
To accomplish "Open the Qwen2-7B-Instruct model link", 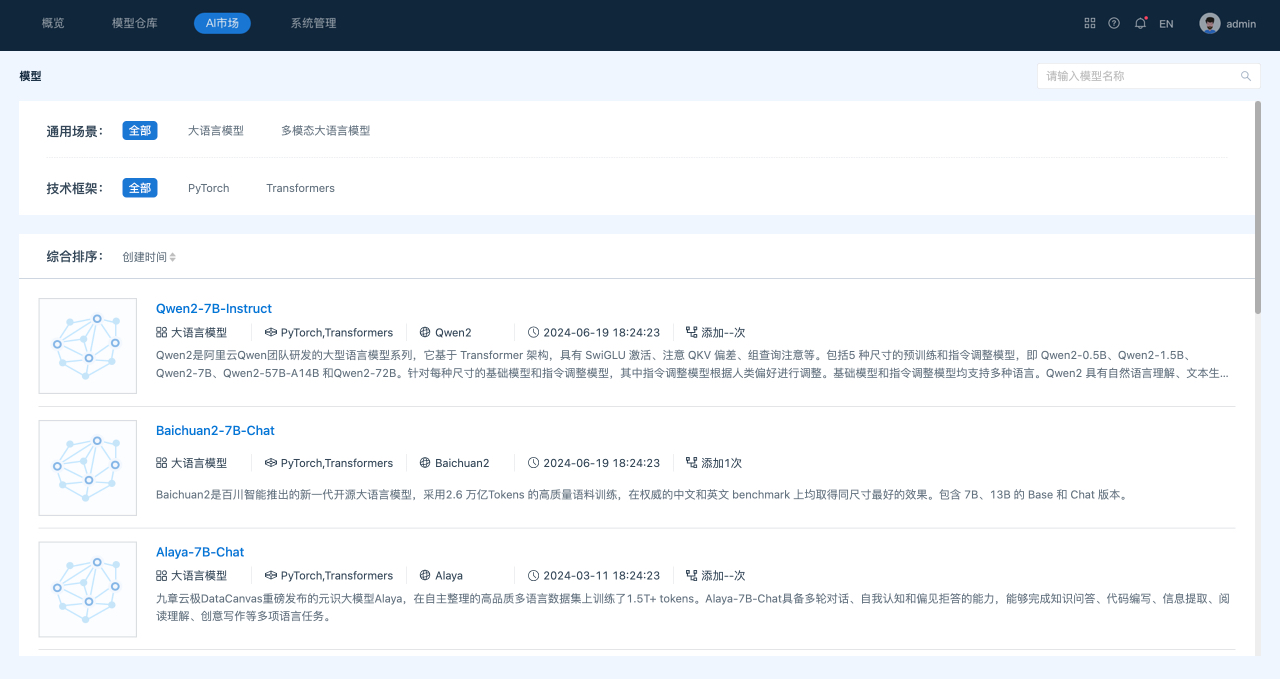I will click(214, 308).
